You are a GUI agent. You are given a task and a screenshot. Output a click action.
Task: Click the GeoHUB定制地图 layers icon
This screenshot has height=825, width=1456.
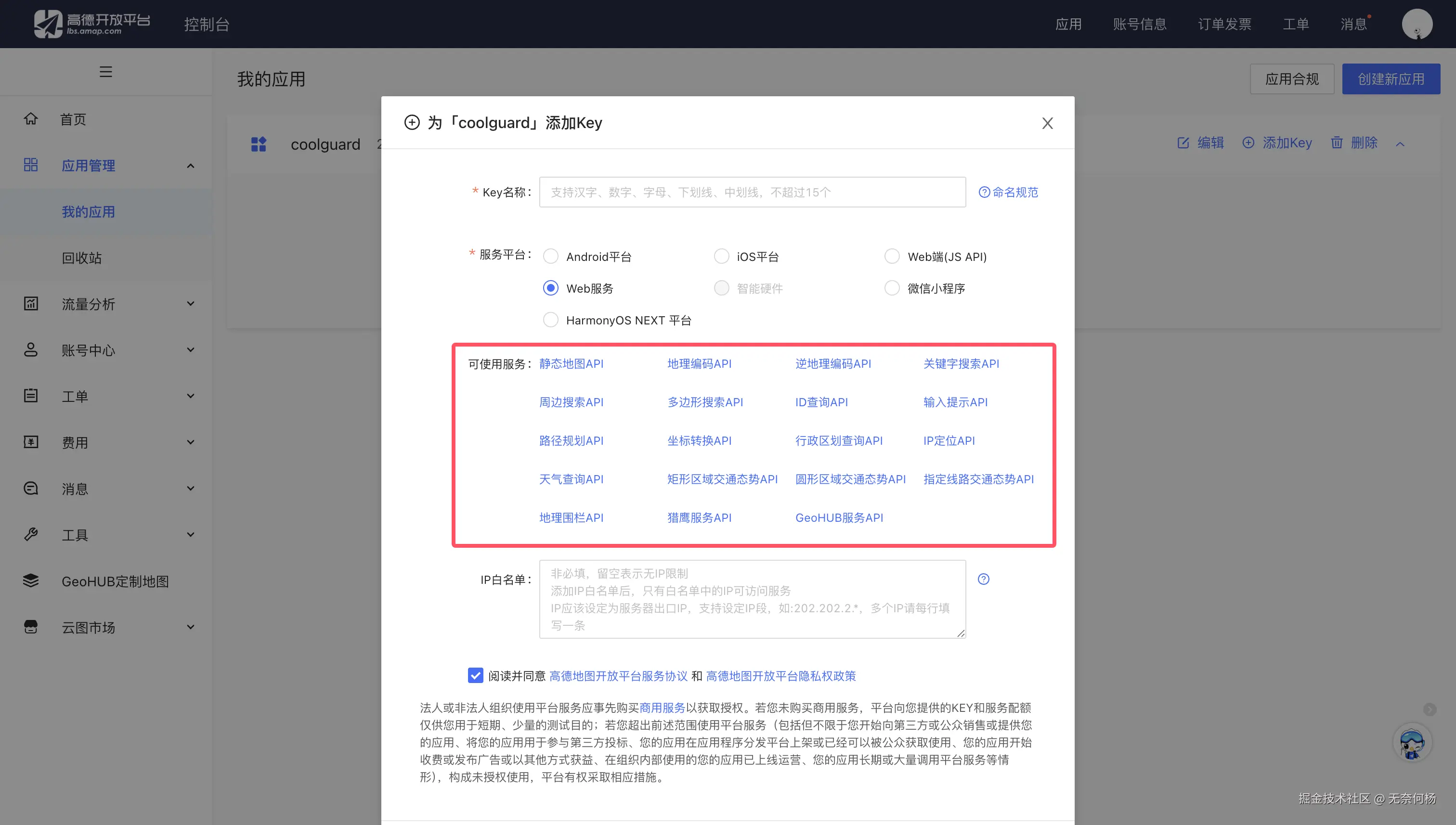pyautogui.click(x=31, y=581)
